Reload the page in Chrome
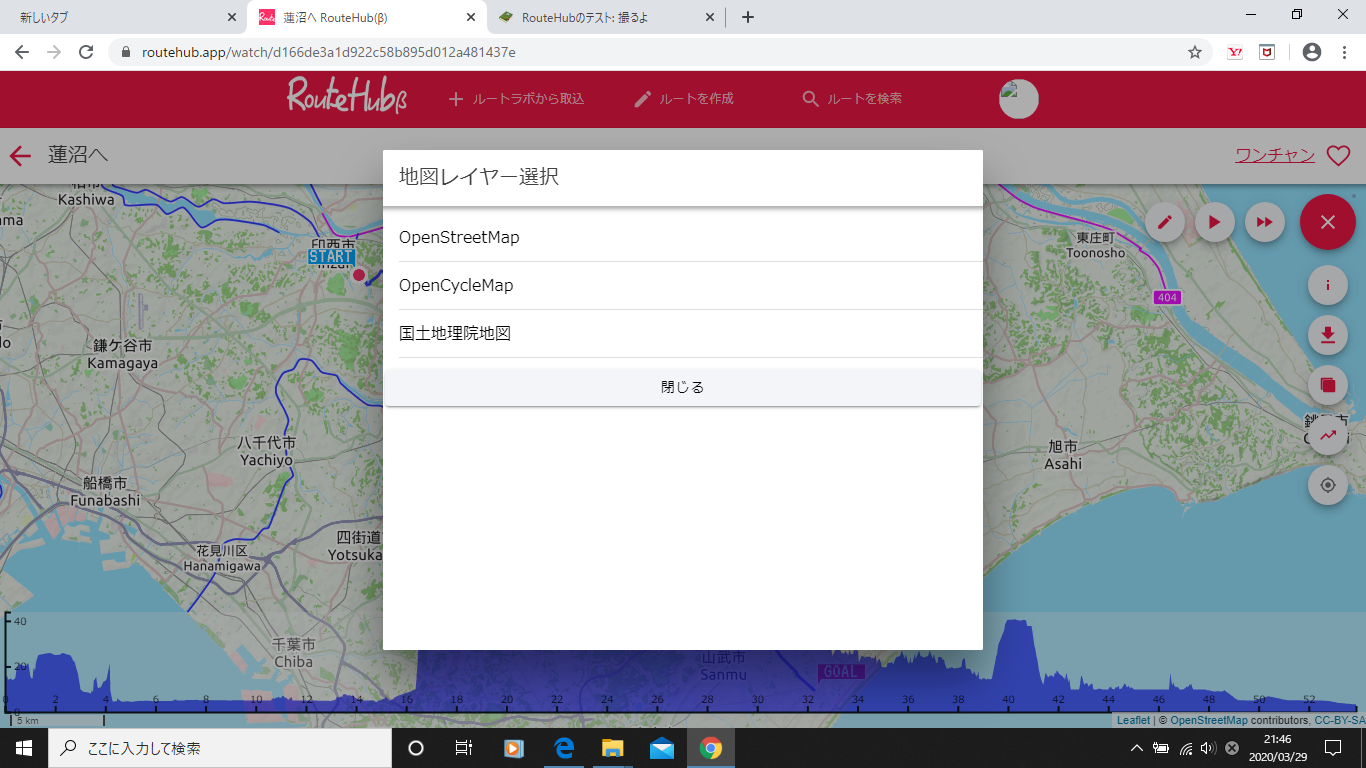Image resolution: width=1366 pixels, height=768 pixels. [x=86, y=52]
